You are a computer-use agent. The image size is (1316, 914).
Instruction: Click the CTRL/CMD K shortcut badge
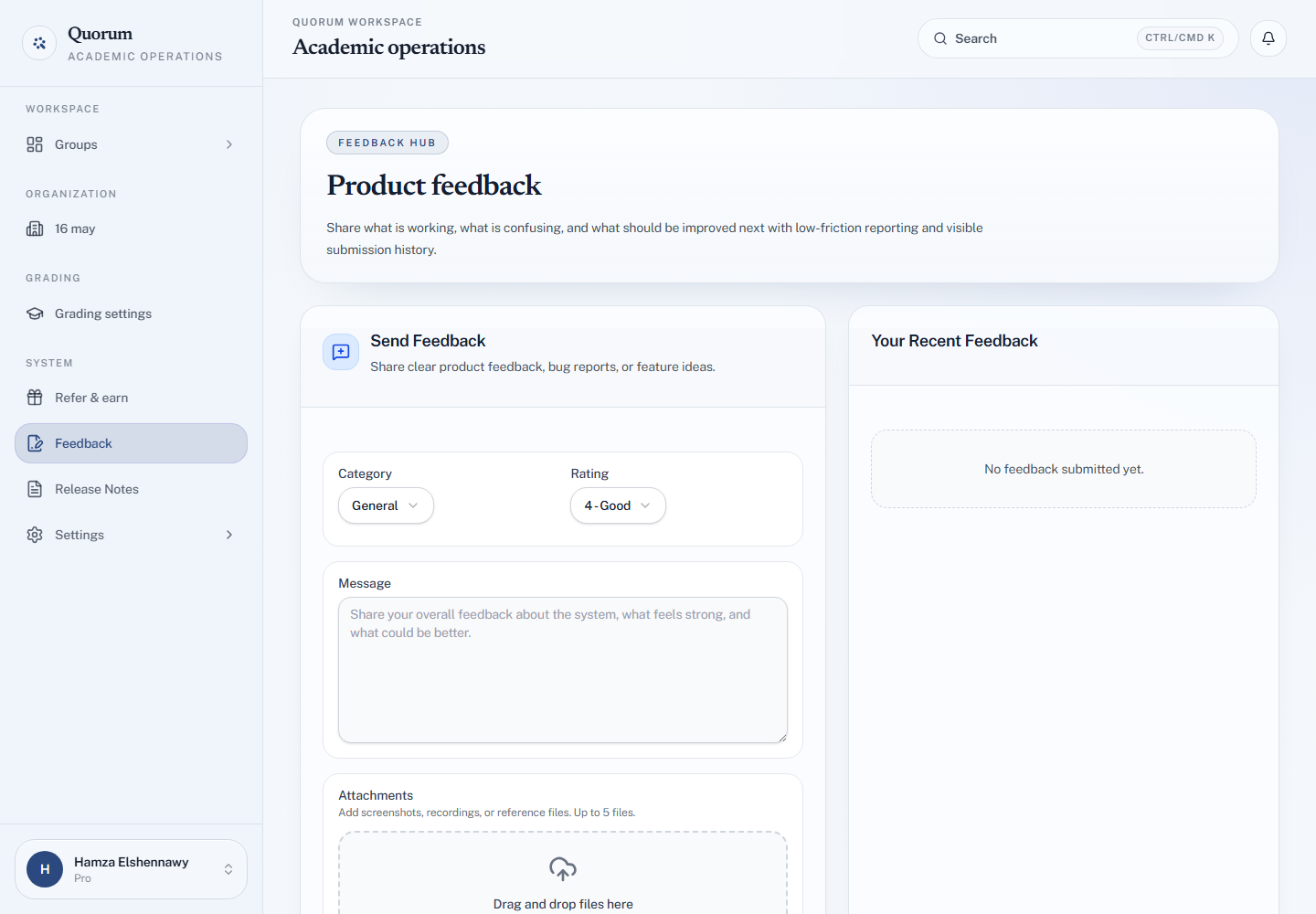click(1180, 38)
